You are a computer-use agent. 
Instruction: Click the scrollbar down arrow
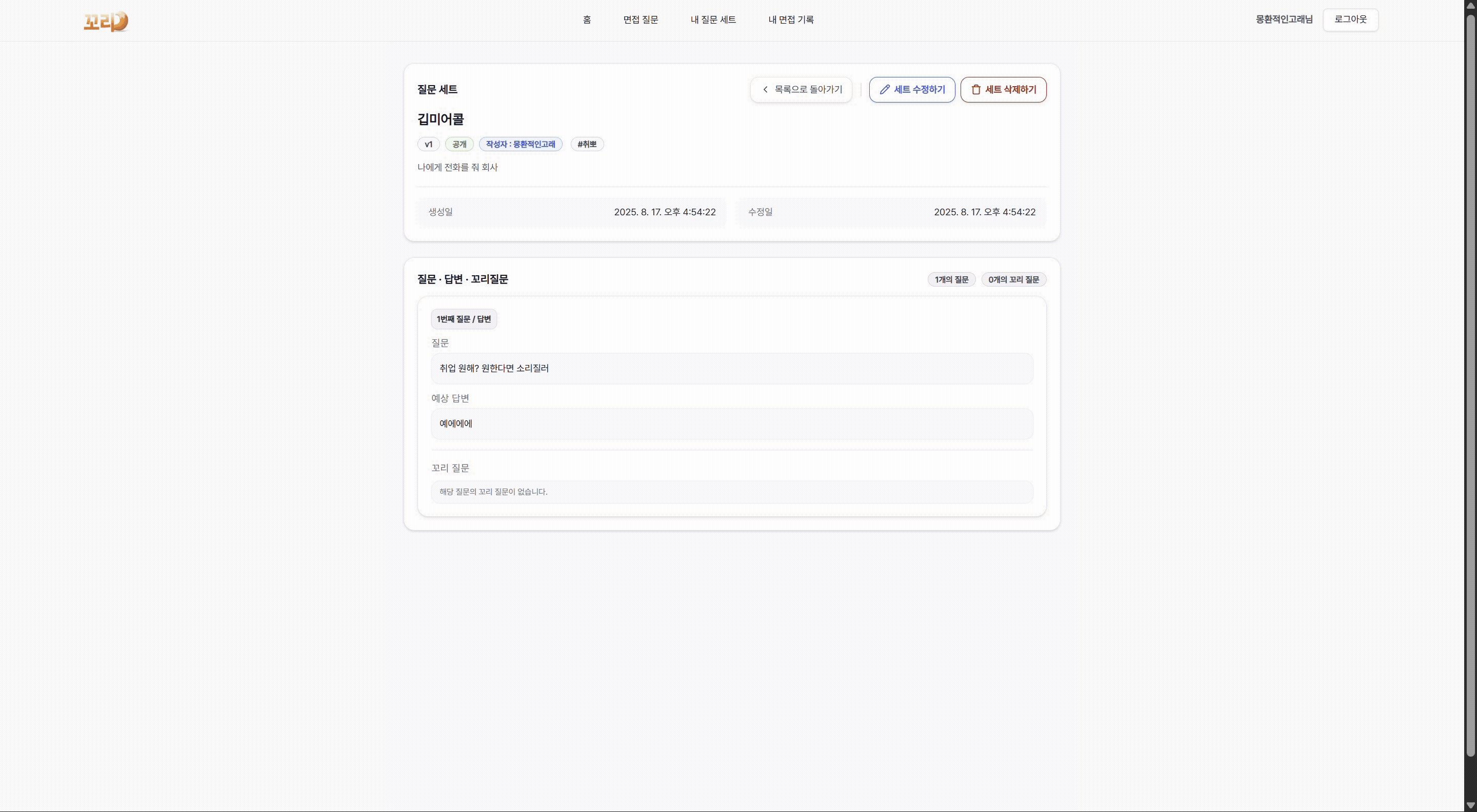[x=1470, y=806]
